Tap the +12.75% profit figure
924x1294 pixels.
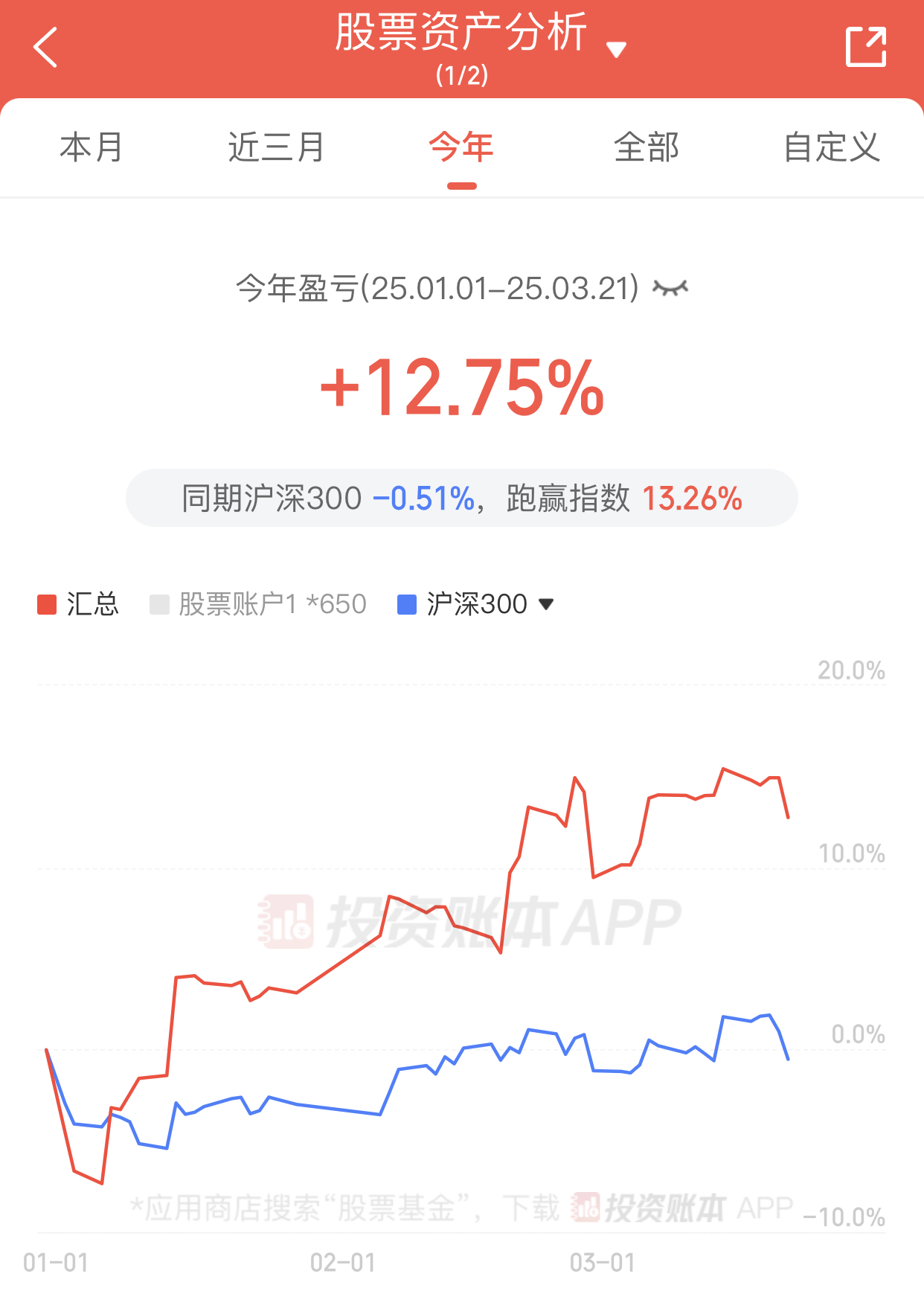461,388
